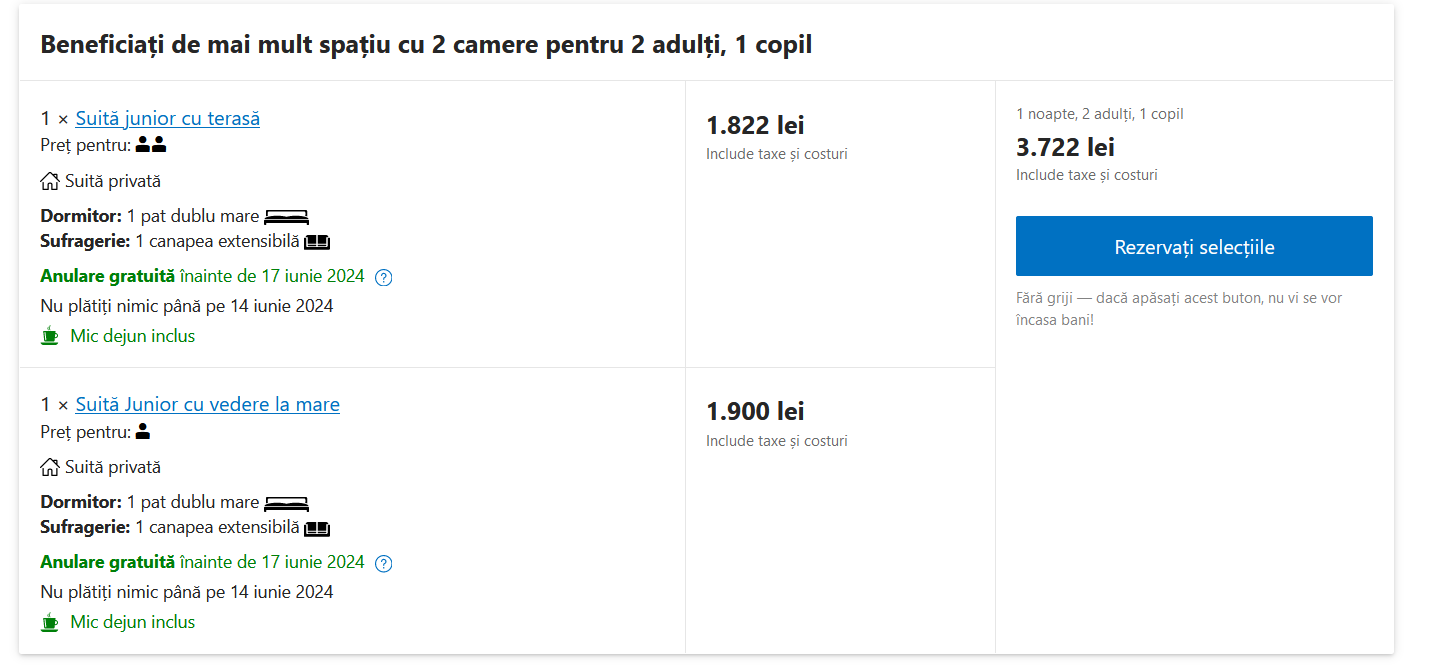The height and width of the screenshot is (671, 1437).
Task: Click the double bed icon in the terrace suite
Action: [286, 217]
